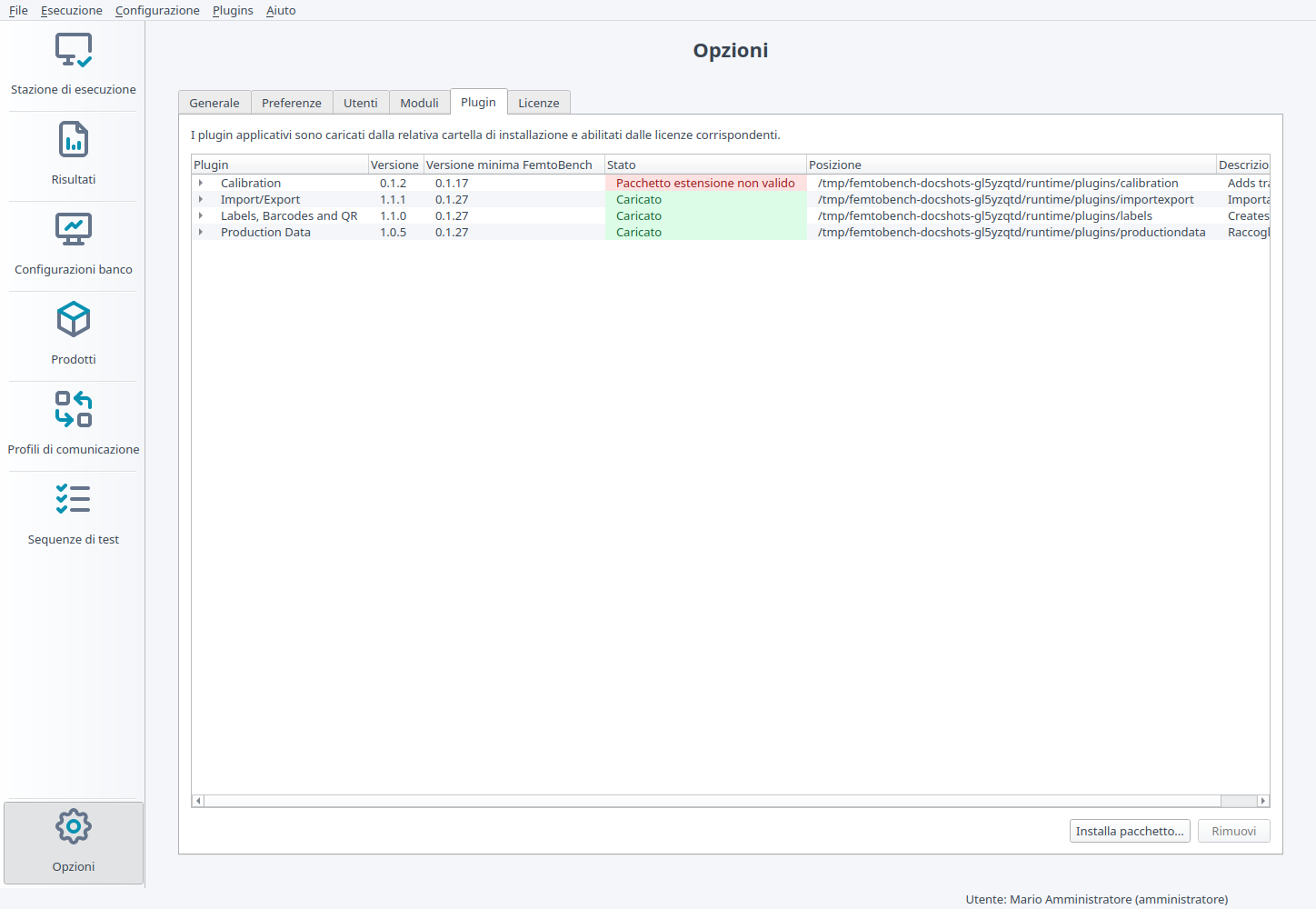Open the Plugins menu
The width and height of the screenshot is (1316, 909).
(x=233, y=10)
